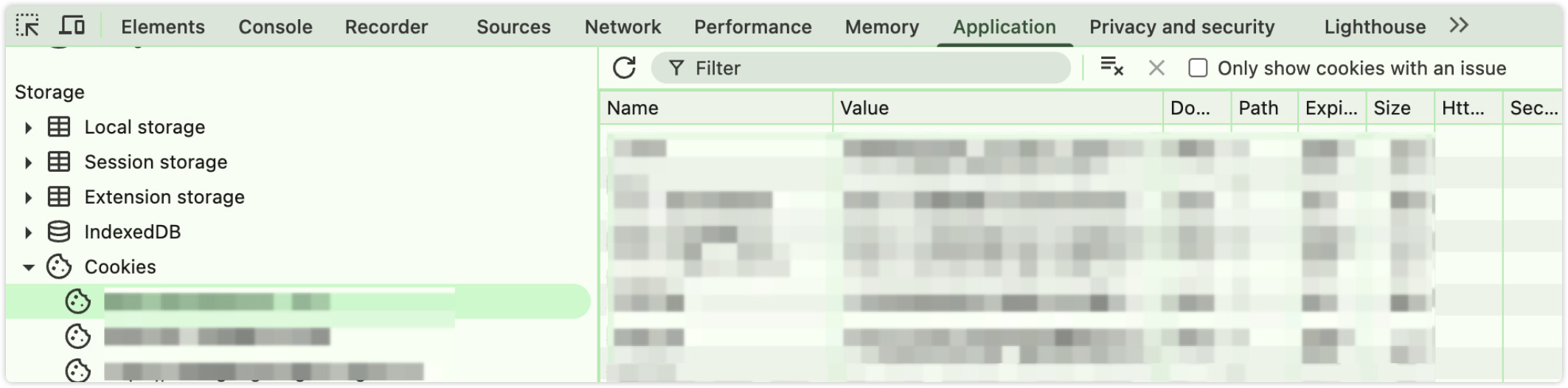Open the Lighthouse tab
1568x388 pixels.
pyautogui.click(x=1375, y=27)
